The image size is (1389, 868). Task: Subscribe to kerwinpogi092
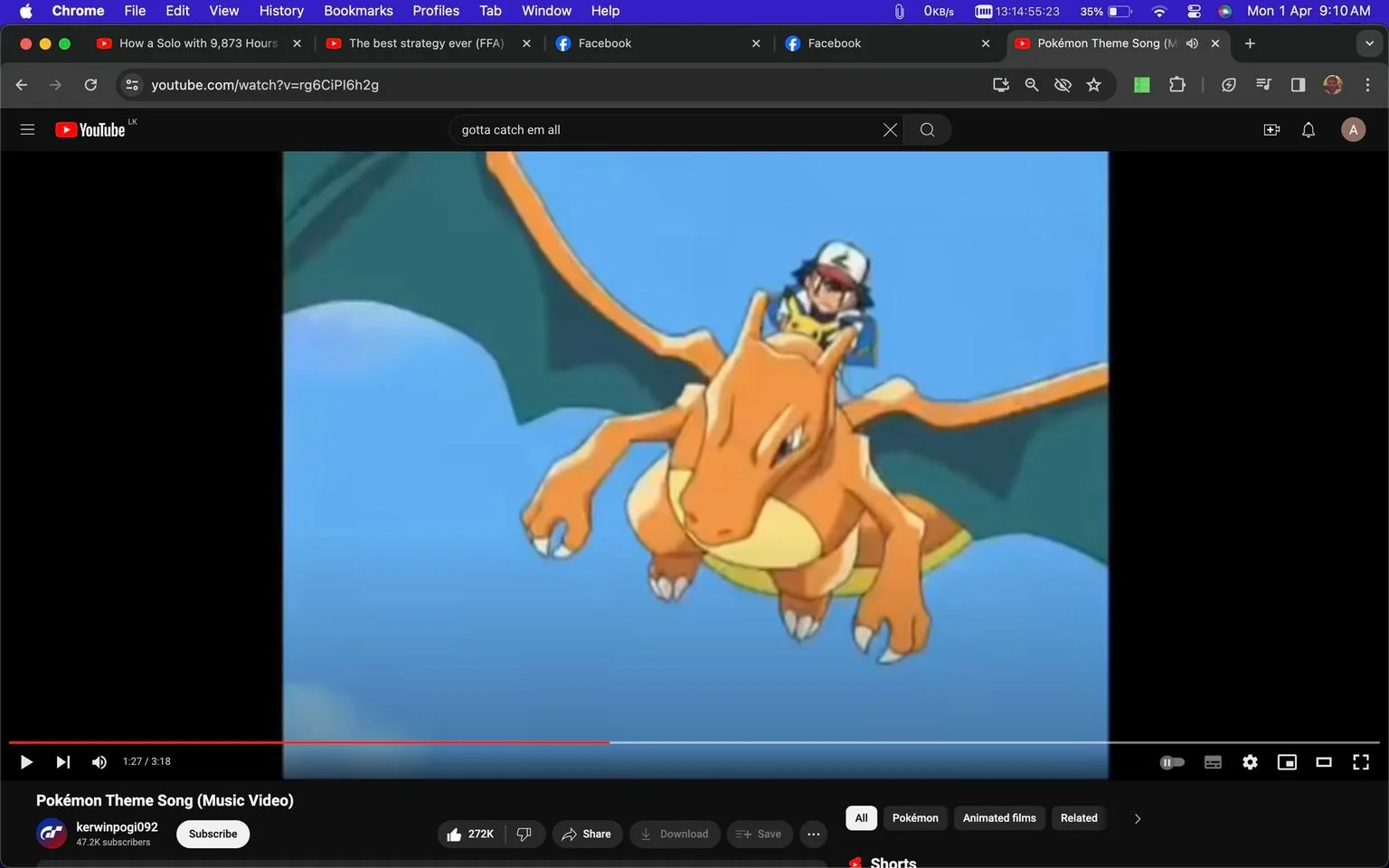(x=213, y=834)
